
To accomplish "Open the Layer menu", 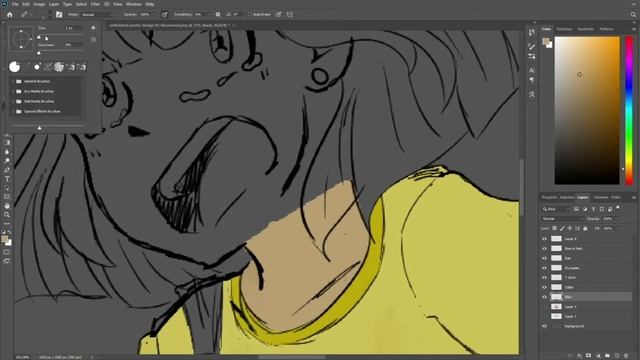I will pos(54,4).
